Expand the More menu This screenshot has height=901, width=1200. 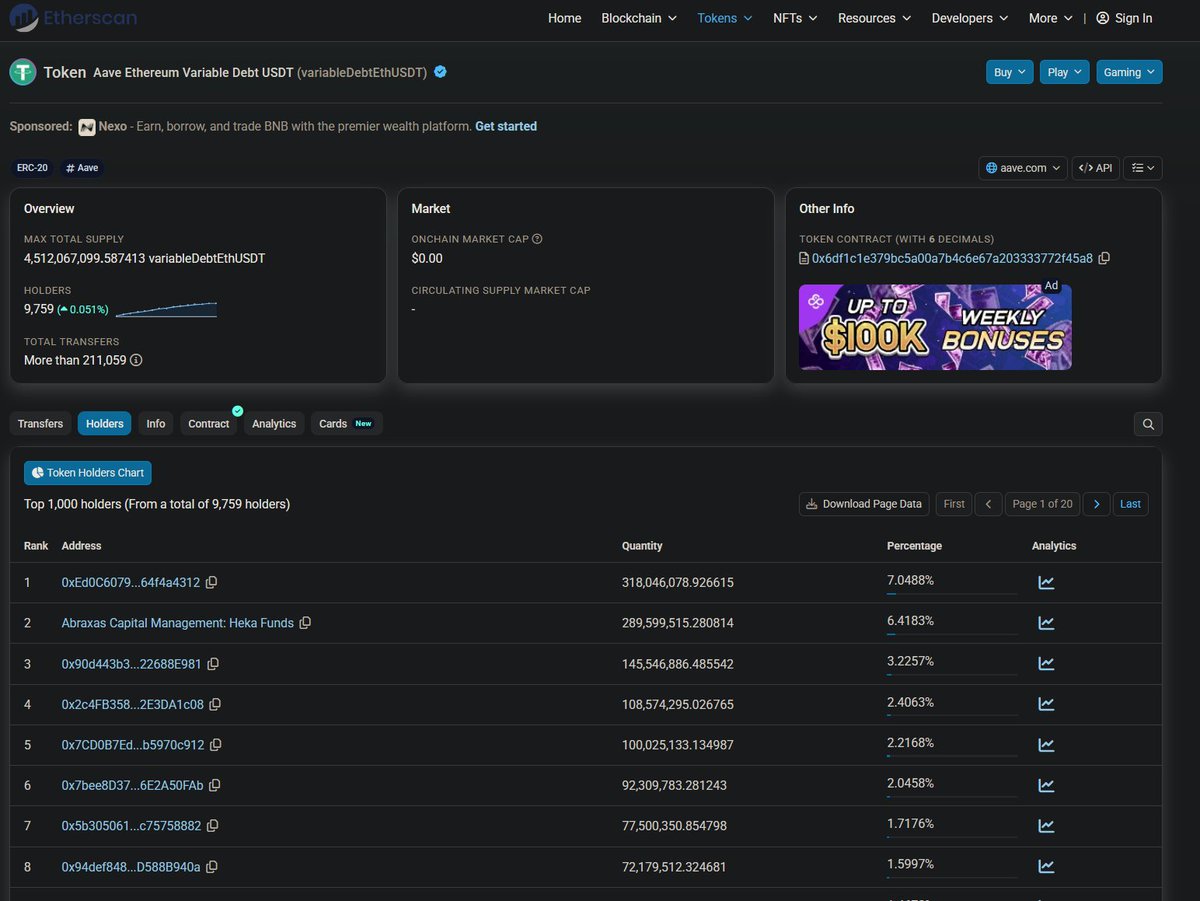(x=1051, y=18)
